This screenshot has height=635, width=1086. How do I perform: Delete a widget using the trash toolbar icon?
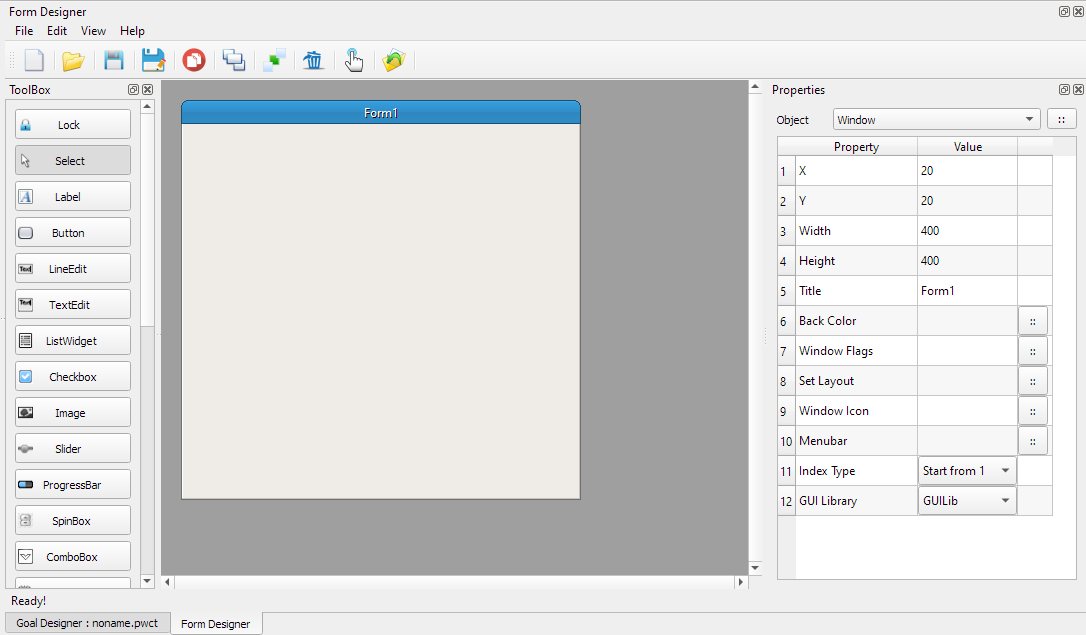pyautogui.click(x=313, y=60)
